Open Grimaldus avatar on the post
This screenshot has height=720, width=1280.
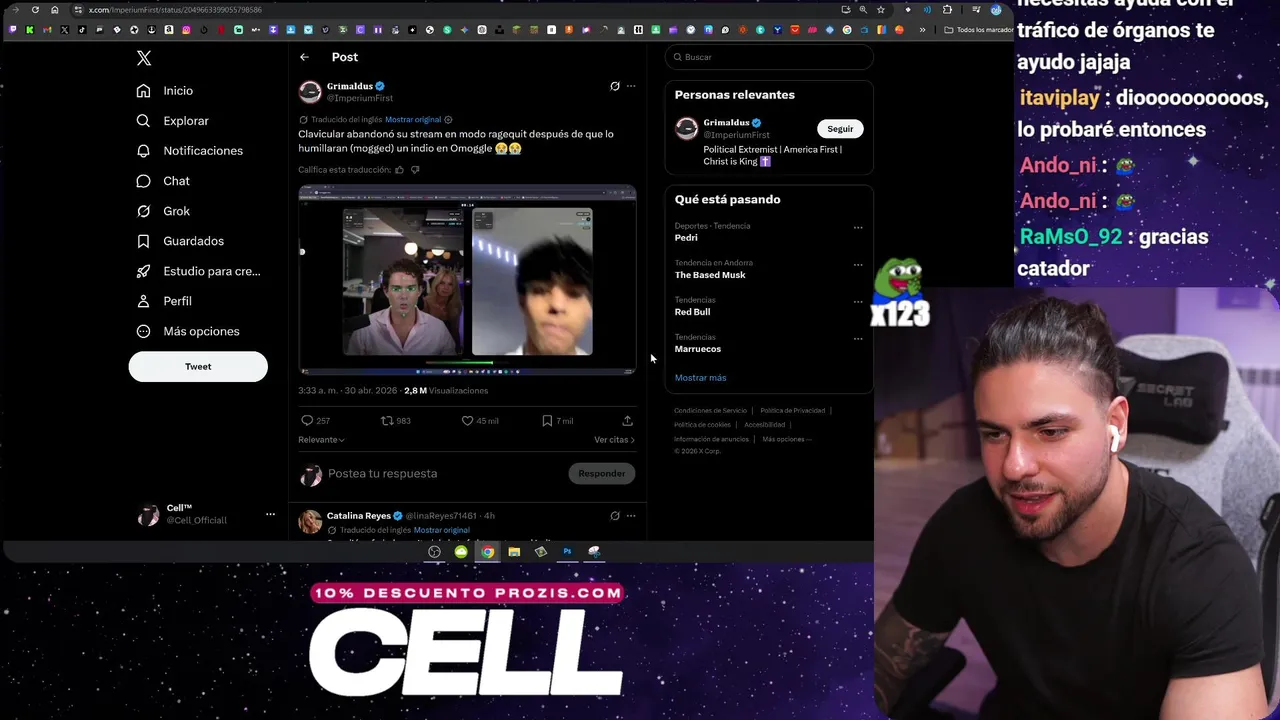click(x=310, y=92)
